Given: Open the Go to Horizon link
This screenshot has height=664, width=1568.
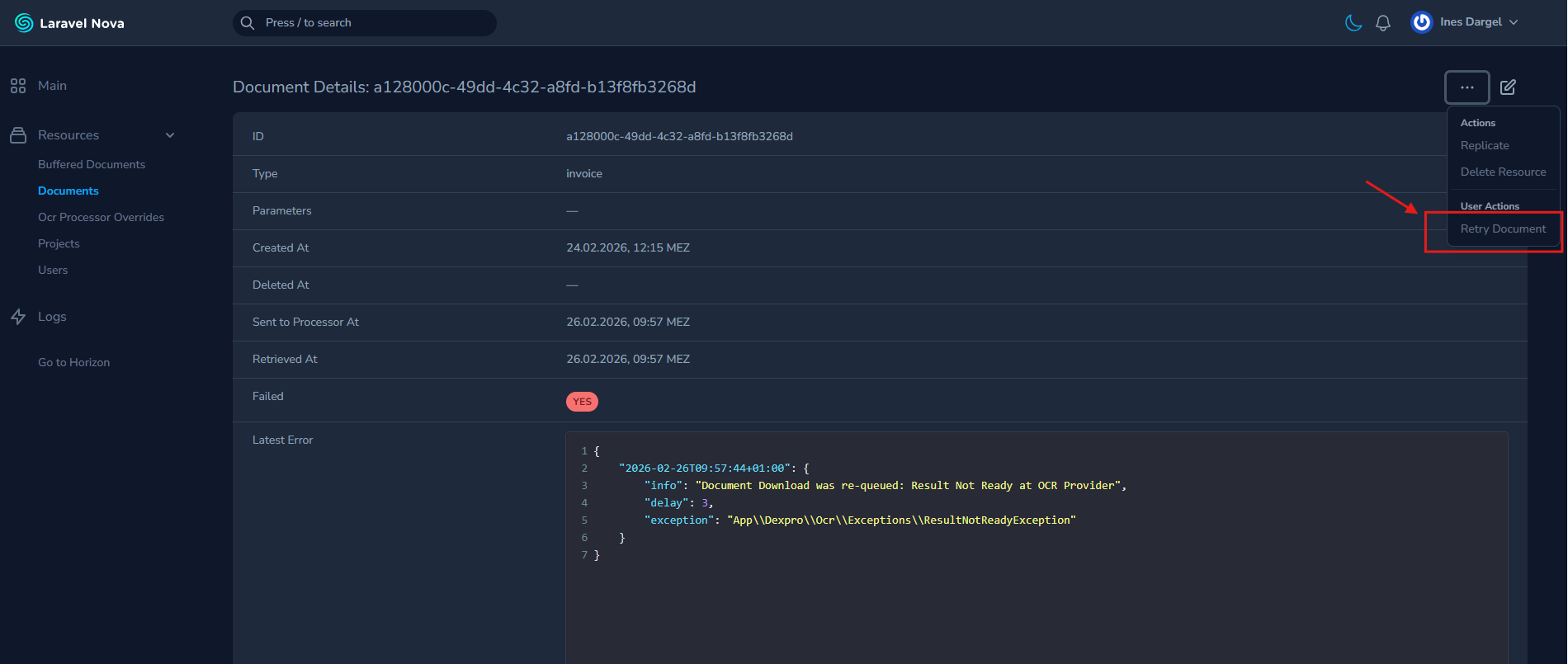Looking at the screenshot, I should pyautogui.click(x=73, y=363).
